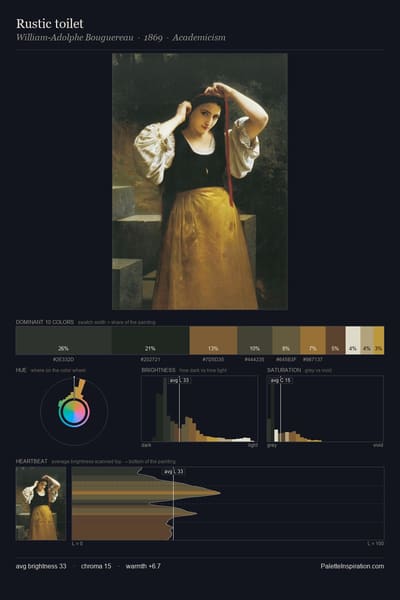Click the William-Adolphe Bouguereau artist name
Screen dimensions: 400x600
coord(75,38)
